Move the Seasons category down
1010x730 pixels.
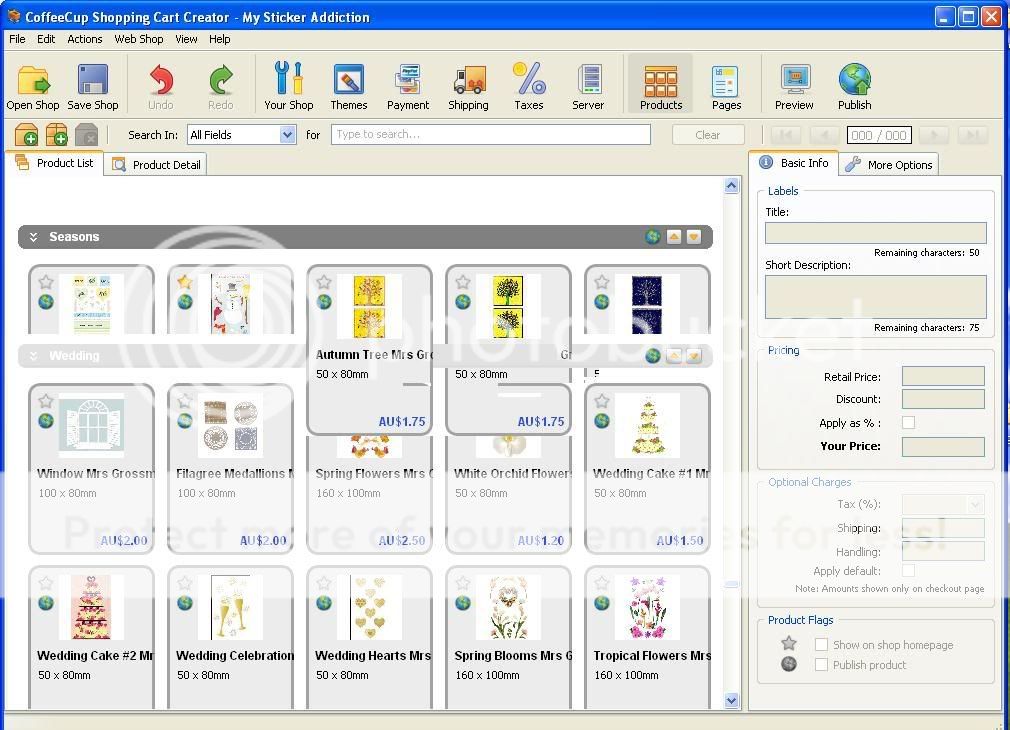[694, 237]
